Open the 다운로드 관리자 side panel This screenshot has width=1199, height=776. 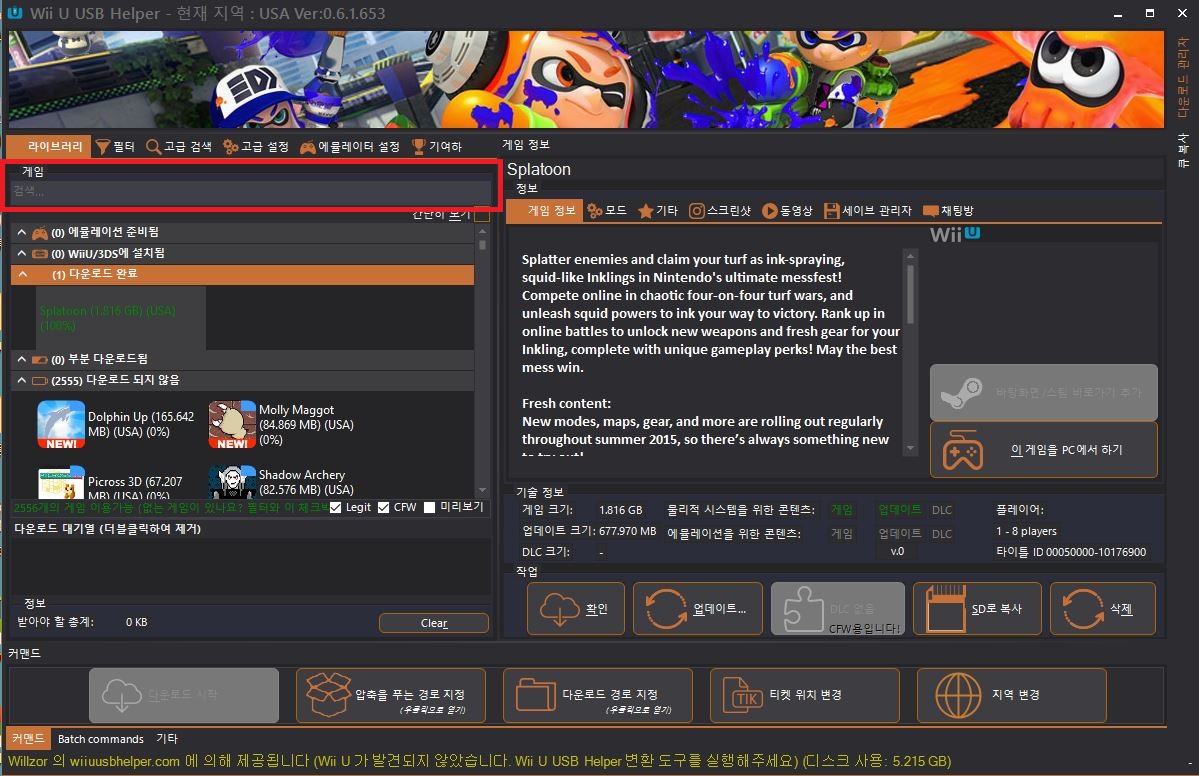(1183, 78)
